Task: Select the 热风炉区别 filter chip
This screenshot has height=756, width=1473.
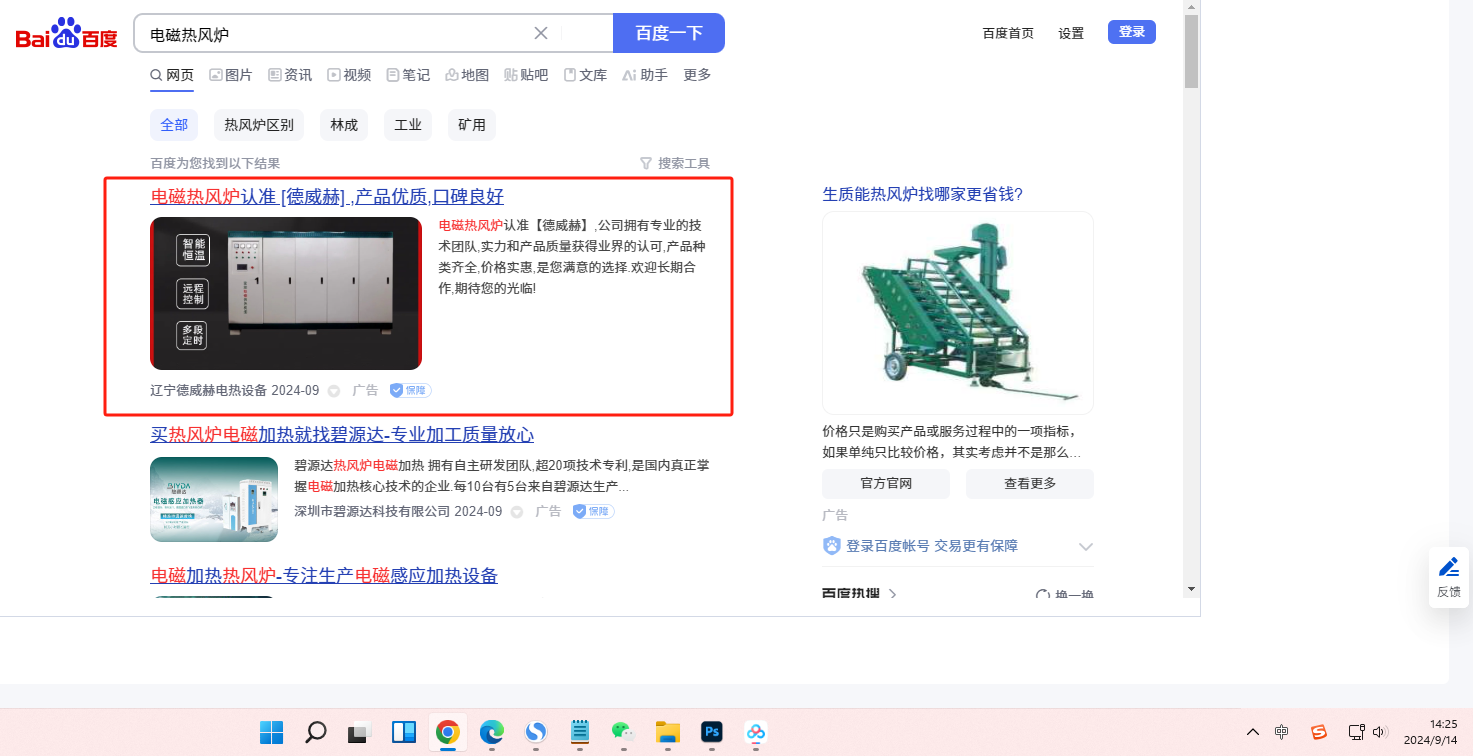Action: [x=259, y=125]
